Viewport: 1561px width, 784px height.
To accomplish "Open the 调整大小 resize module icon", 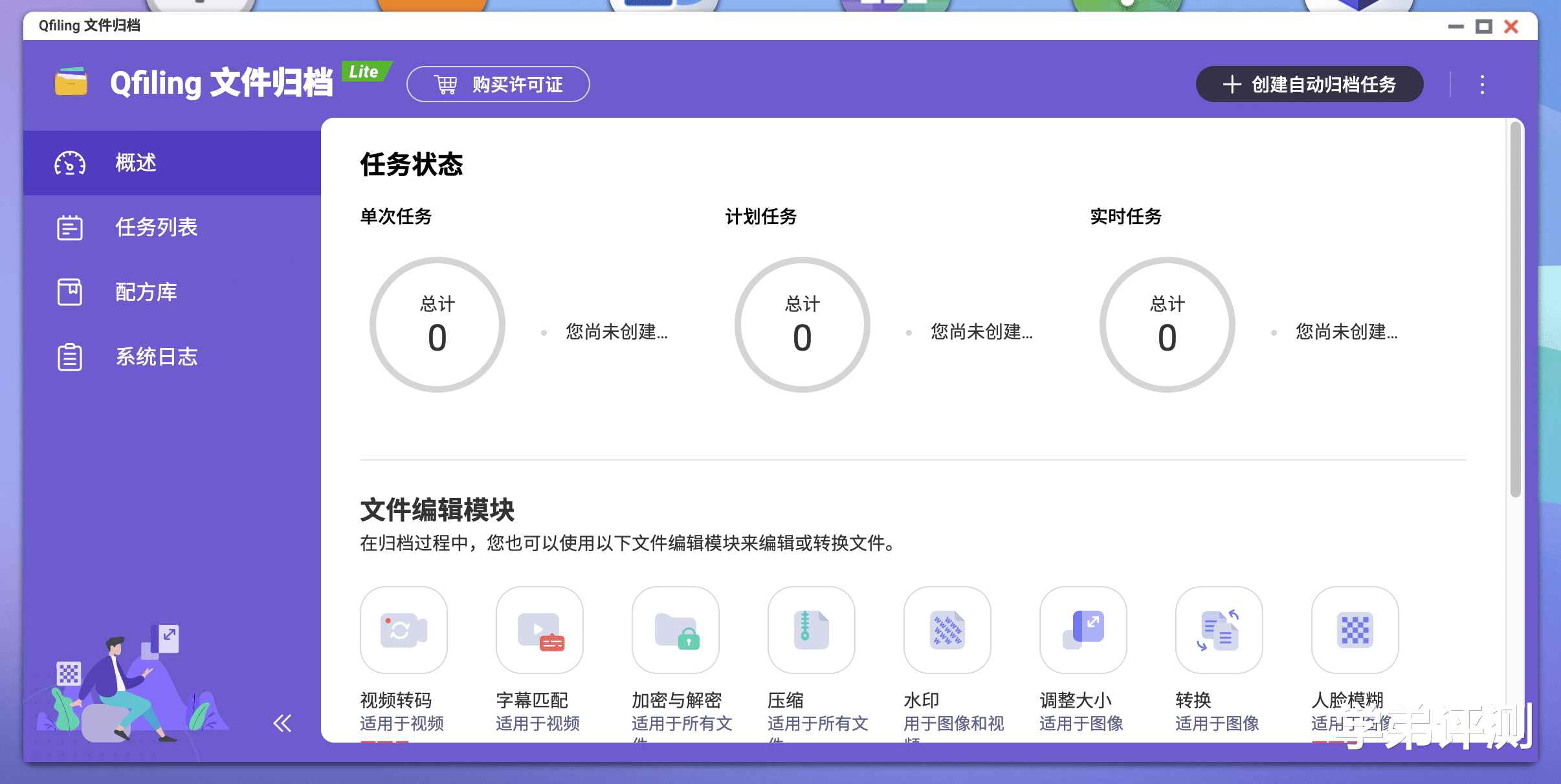I will [1083, 629].
